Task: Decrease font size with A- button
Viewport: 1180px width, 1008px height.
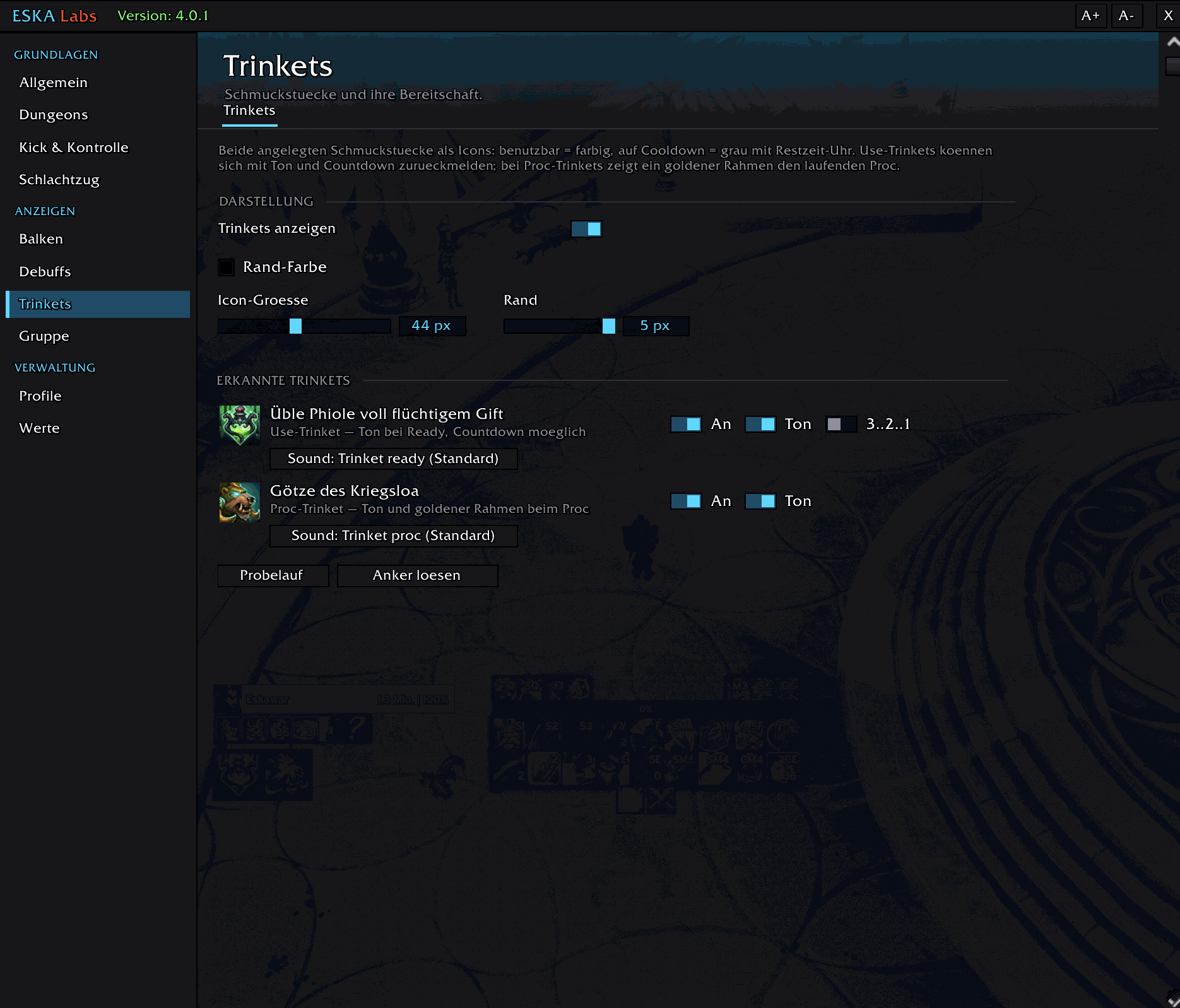Action: point(1126,16)
